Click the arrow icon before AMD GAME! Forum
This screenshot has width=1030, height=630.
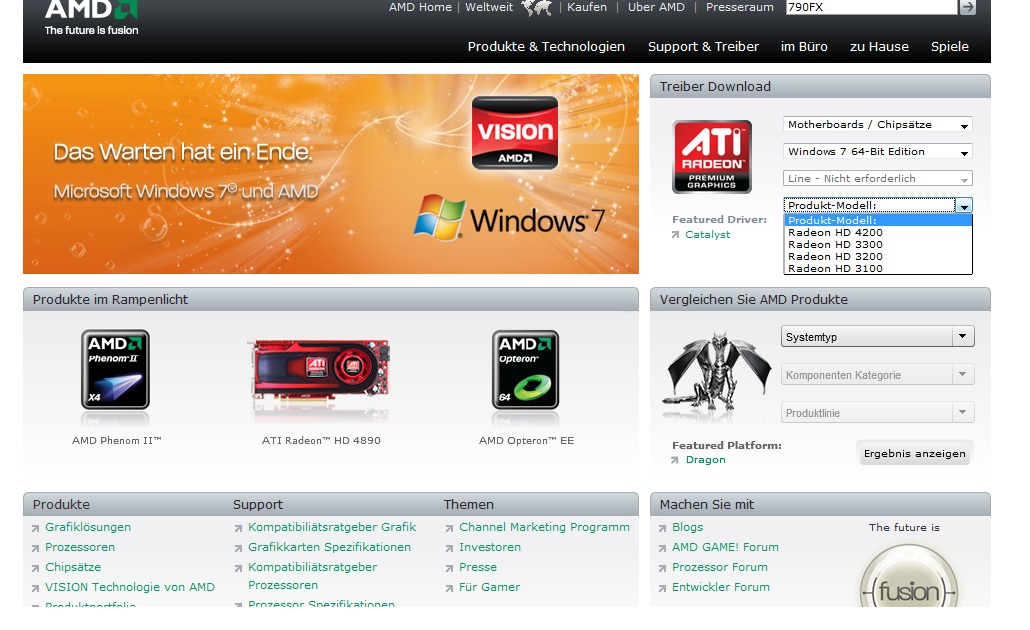[x=663, y=548]
